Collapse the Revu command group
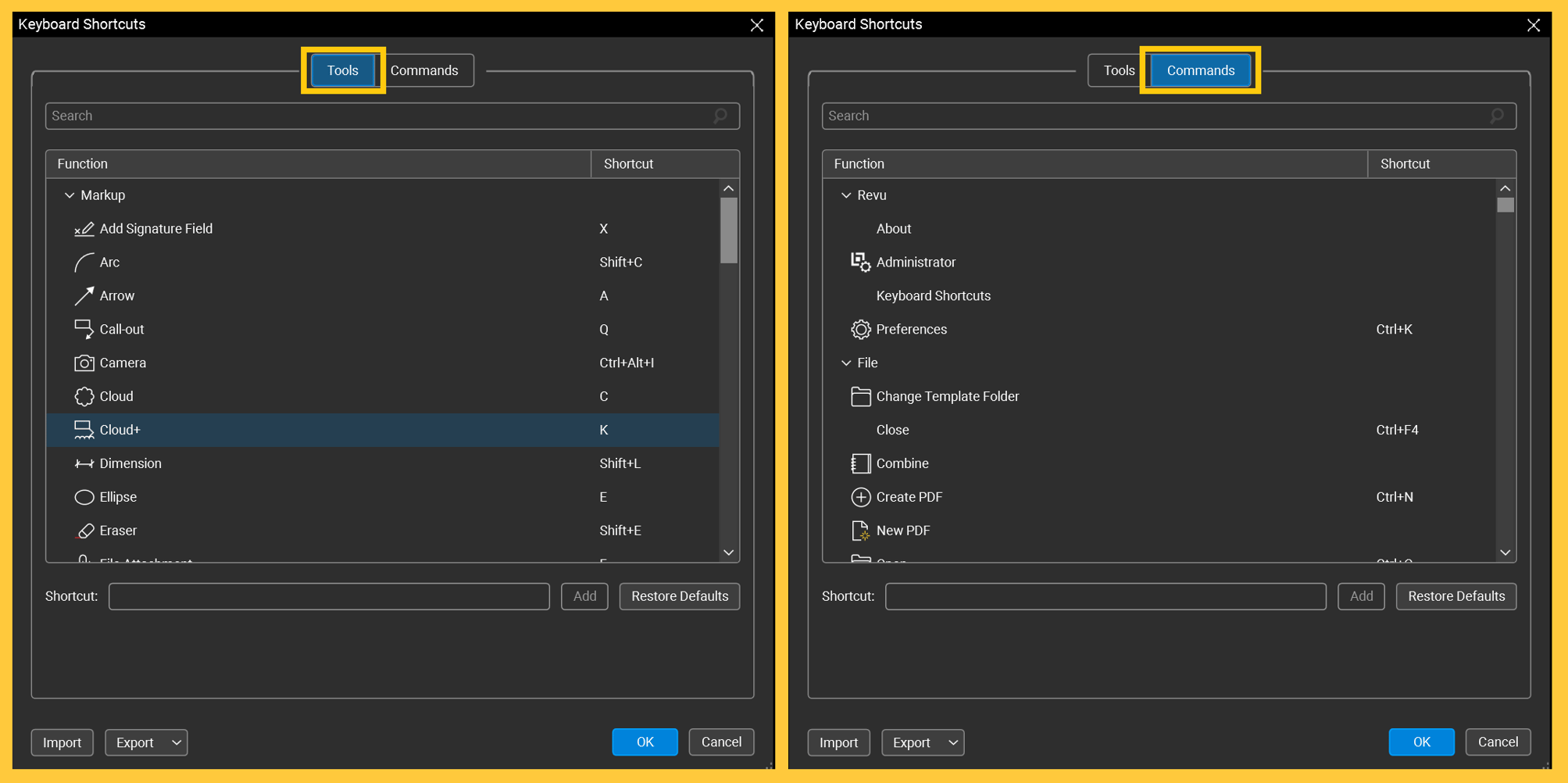This screenshot has height=783, width=1568. coord(845,195)
